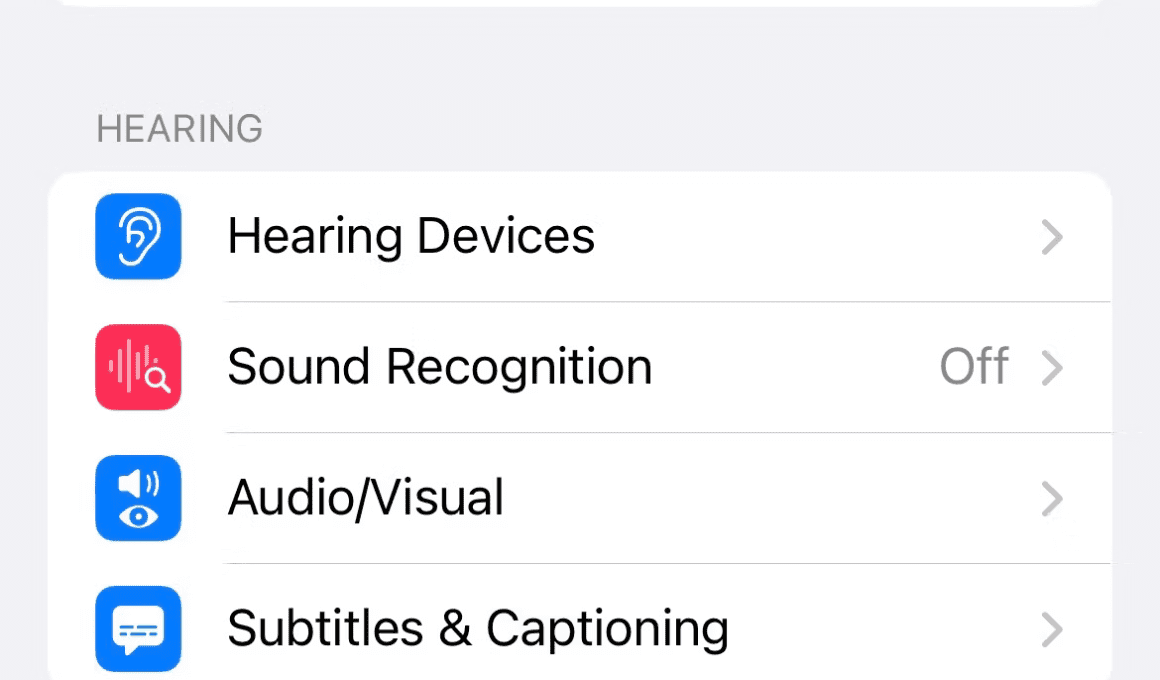Tap the blue ear Hearing Devices icon
Screen dimensions: 1160x680
(x=138, y=237)
